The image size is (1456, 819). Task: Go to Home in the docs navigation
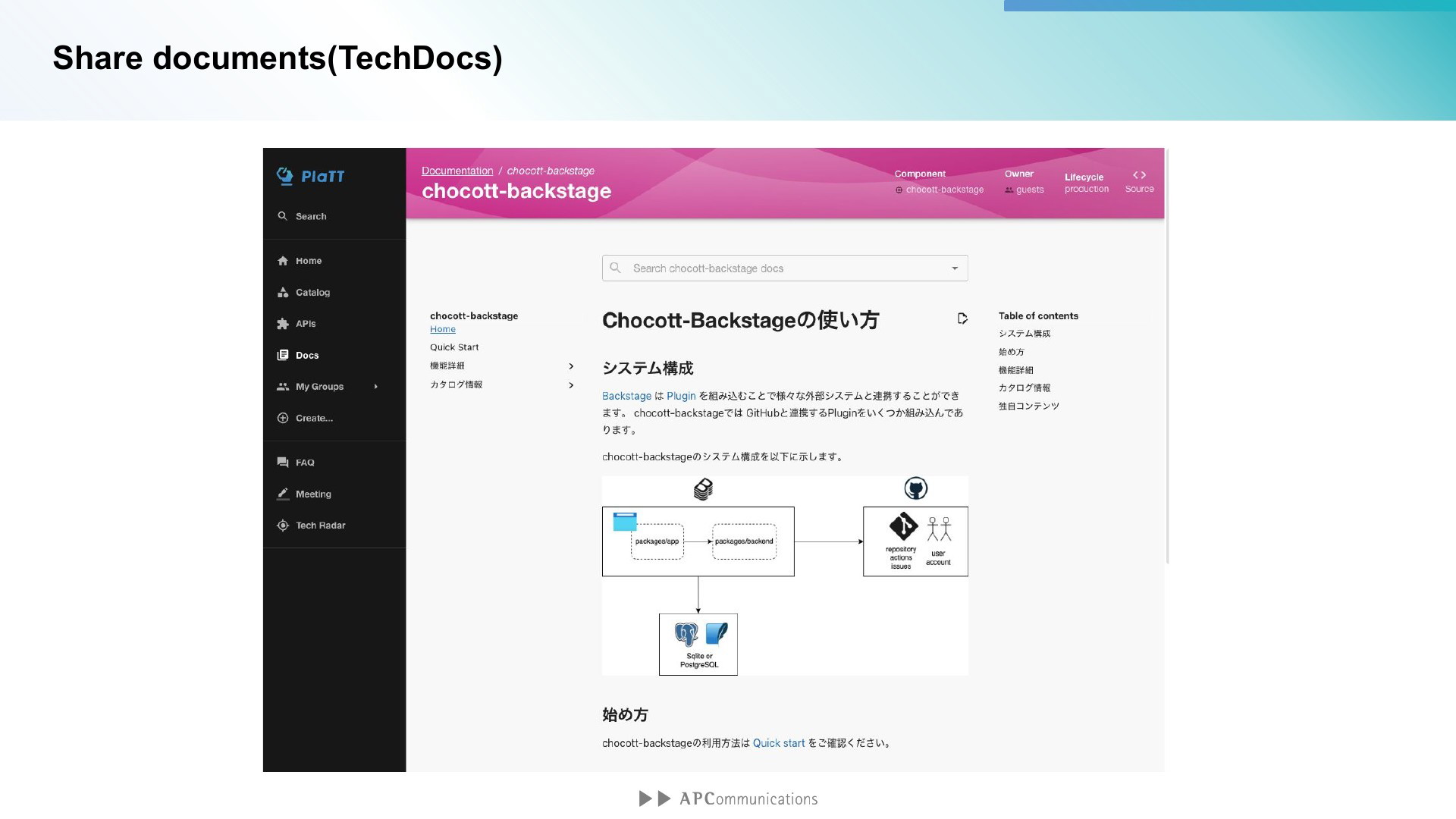coord(443,329)
